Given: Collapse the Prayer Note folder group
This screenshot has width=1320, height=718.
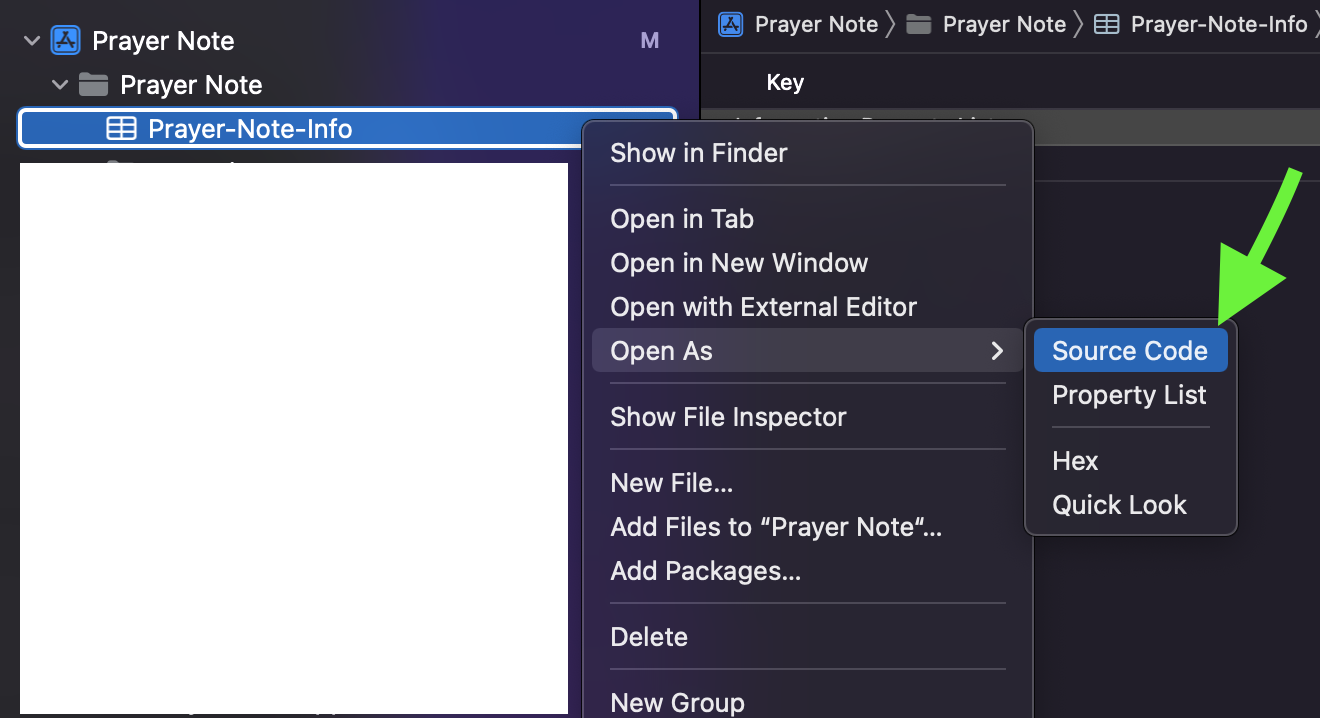Looking at the screenshot, I should tap(60, 85).
